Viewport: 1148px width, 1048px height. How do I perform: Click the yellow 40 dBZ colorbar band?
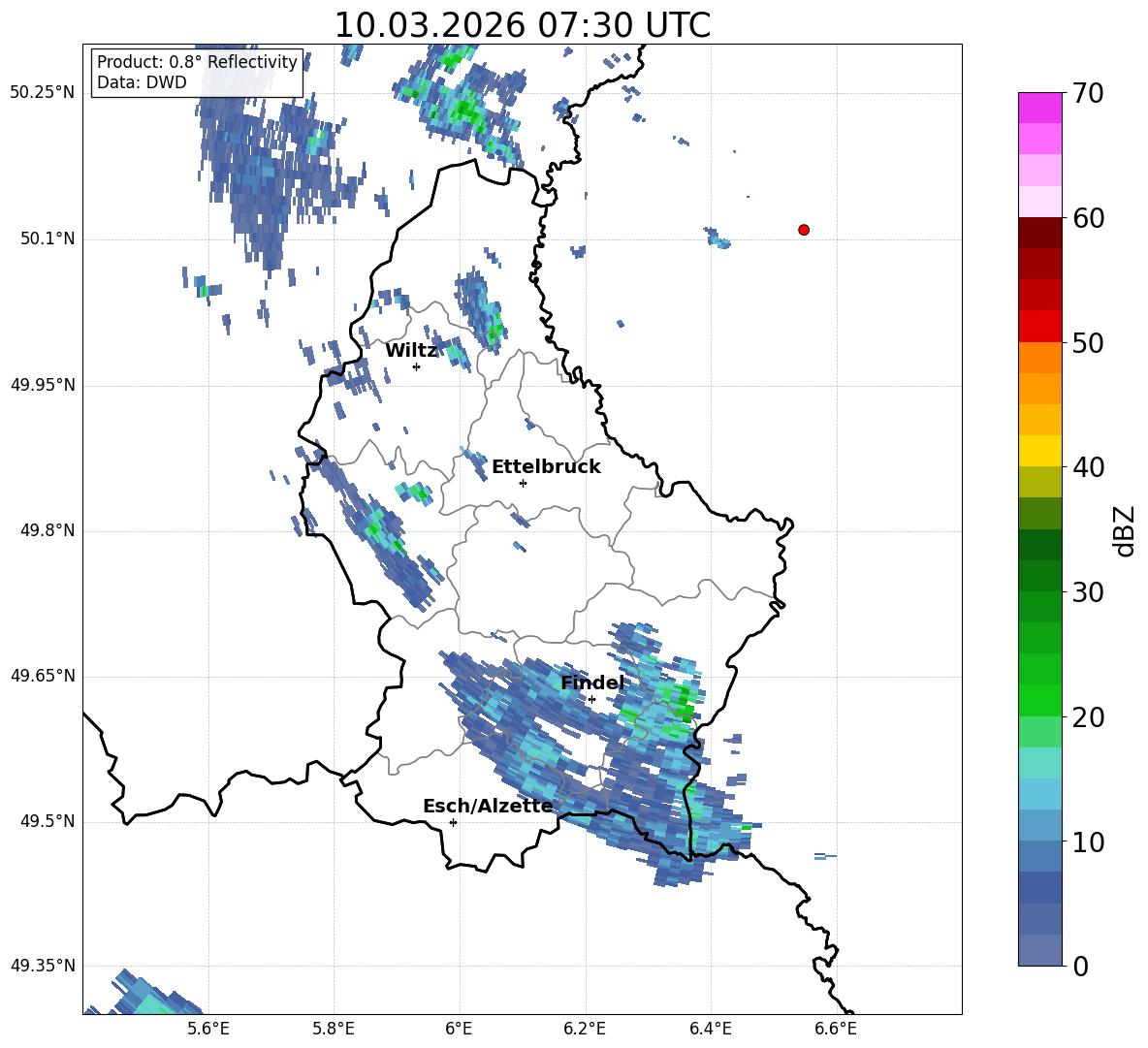pyautogui.click(x=1039, y=451)
